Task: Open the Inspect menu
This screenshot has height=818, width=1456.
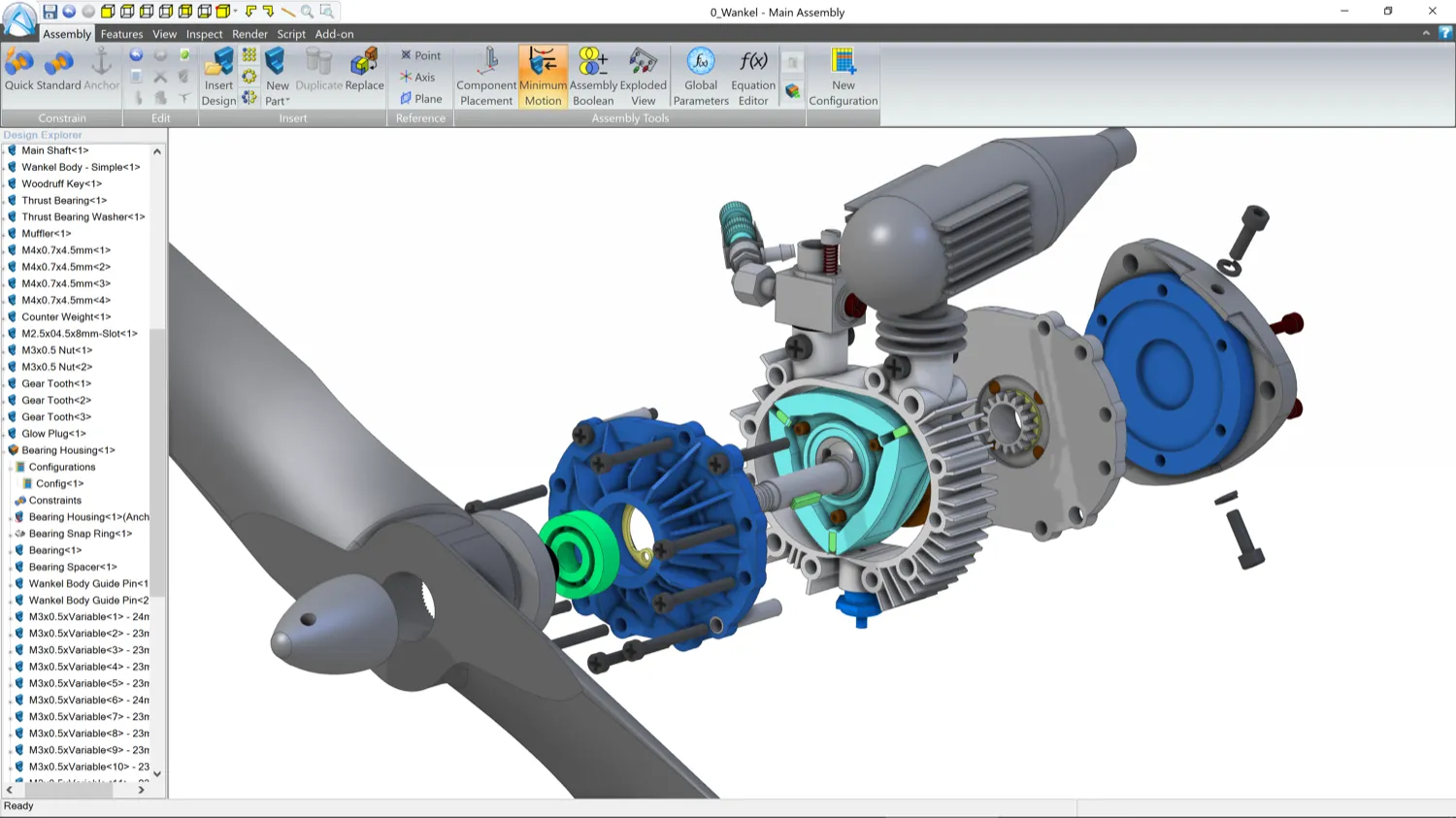Action: point(204,34)
